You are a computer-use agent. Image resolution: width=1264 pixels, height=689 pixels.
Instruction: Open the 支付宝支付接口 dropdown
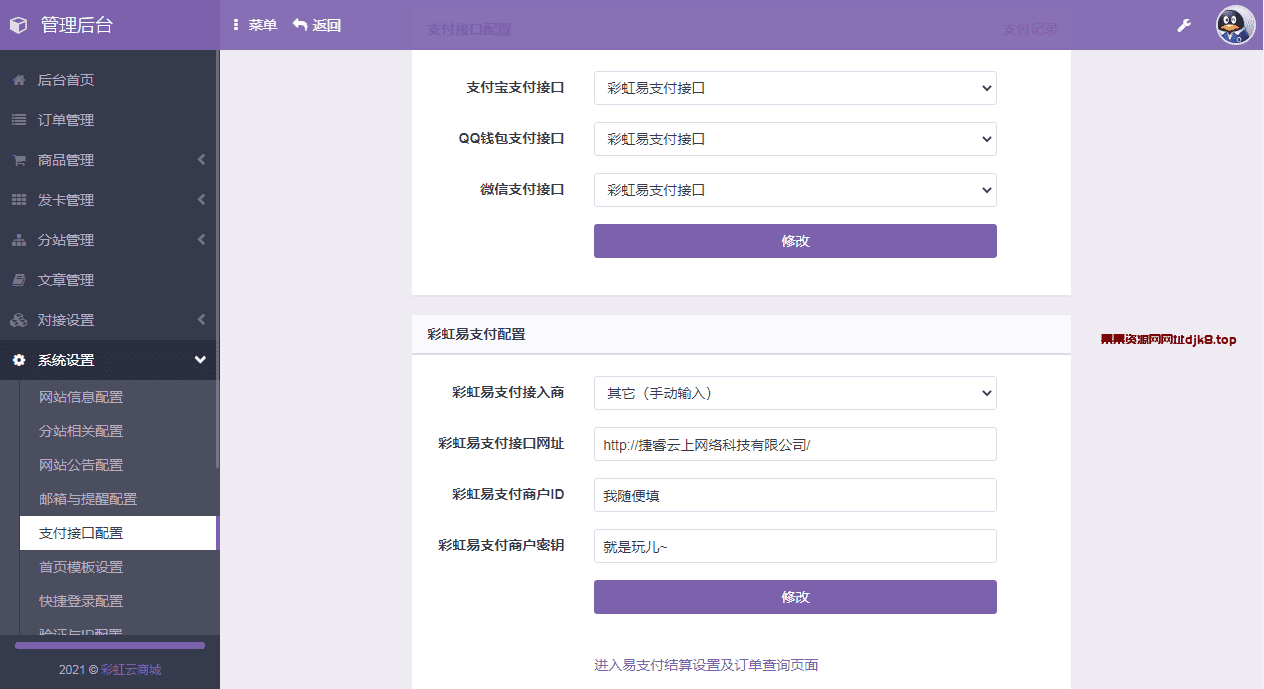794,88
